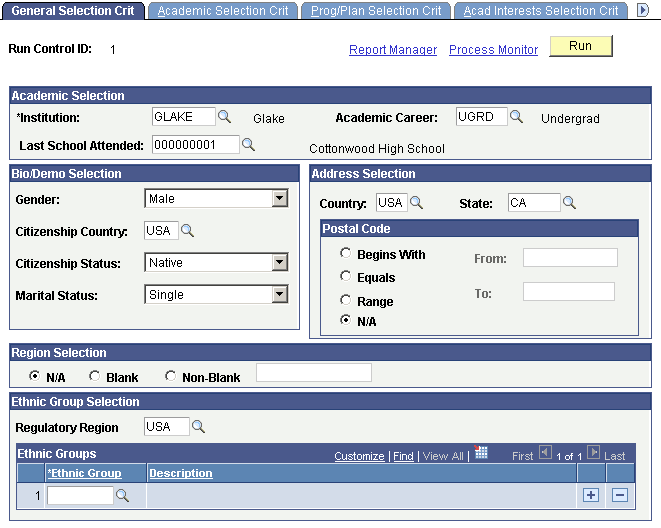Click the postal code To field
The image size is (661, 528).
569,292
